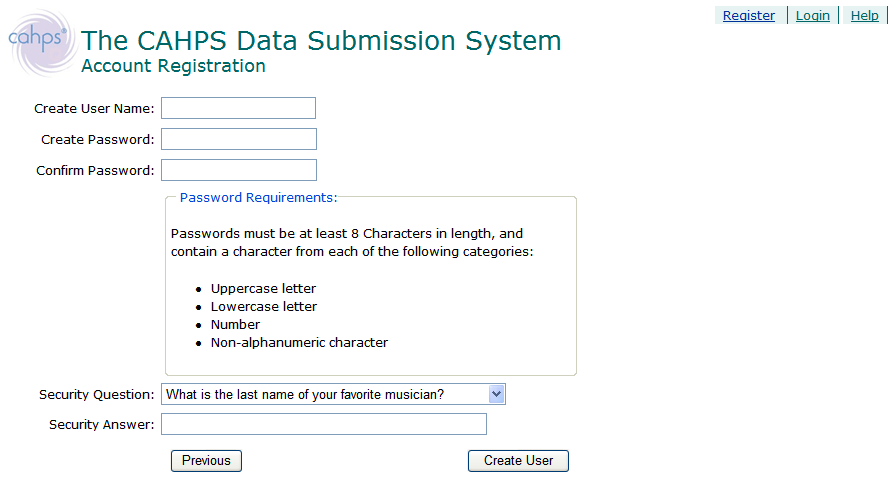Click into the Create Password field
893x477 pixels.
238,139
